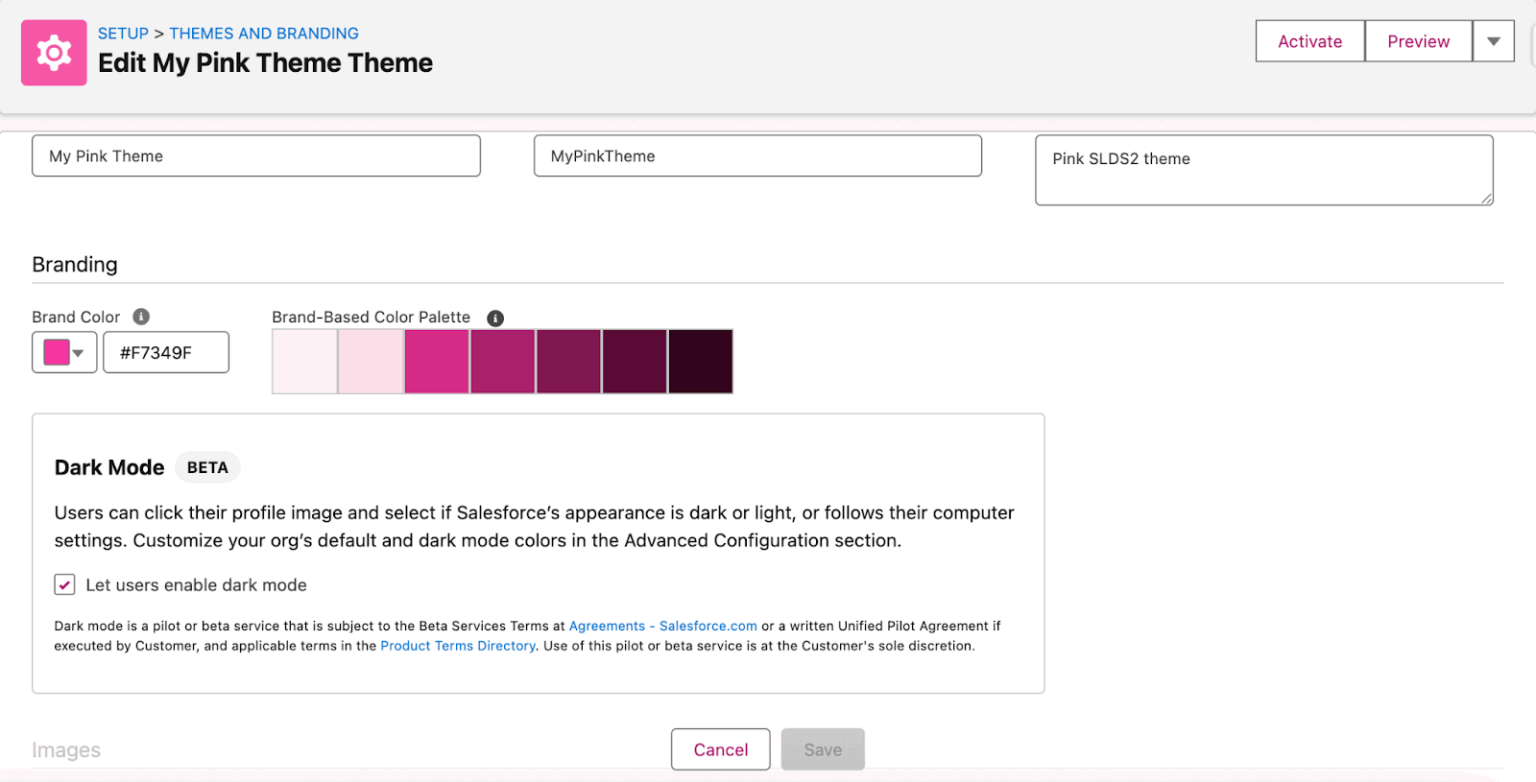
Task: Click the MyPinkTheme API name field
Action: pos(758,156)
